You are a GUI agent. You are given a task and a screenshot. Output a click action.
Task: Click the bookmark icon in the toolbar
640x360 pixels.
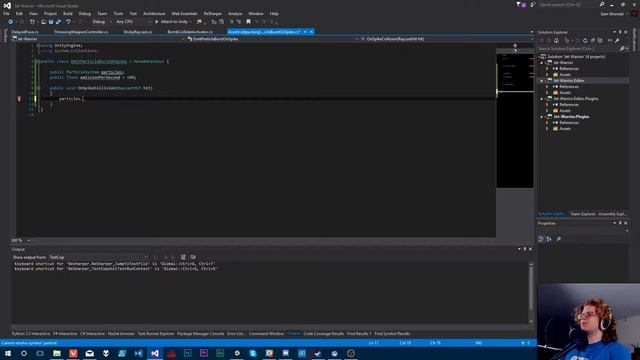click(x=248, y=22)
